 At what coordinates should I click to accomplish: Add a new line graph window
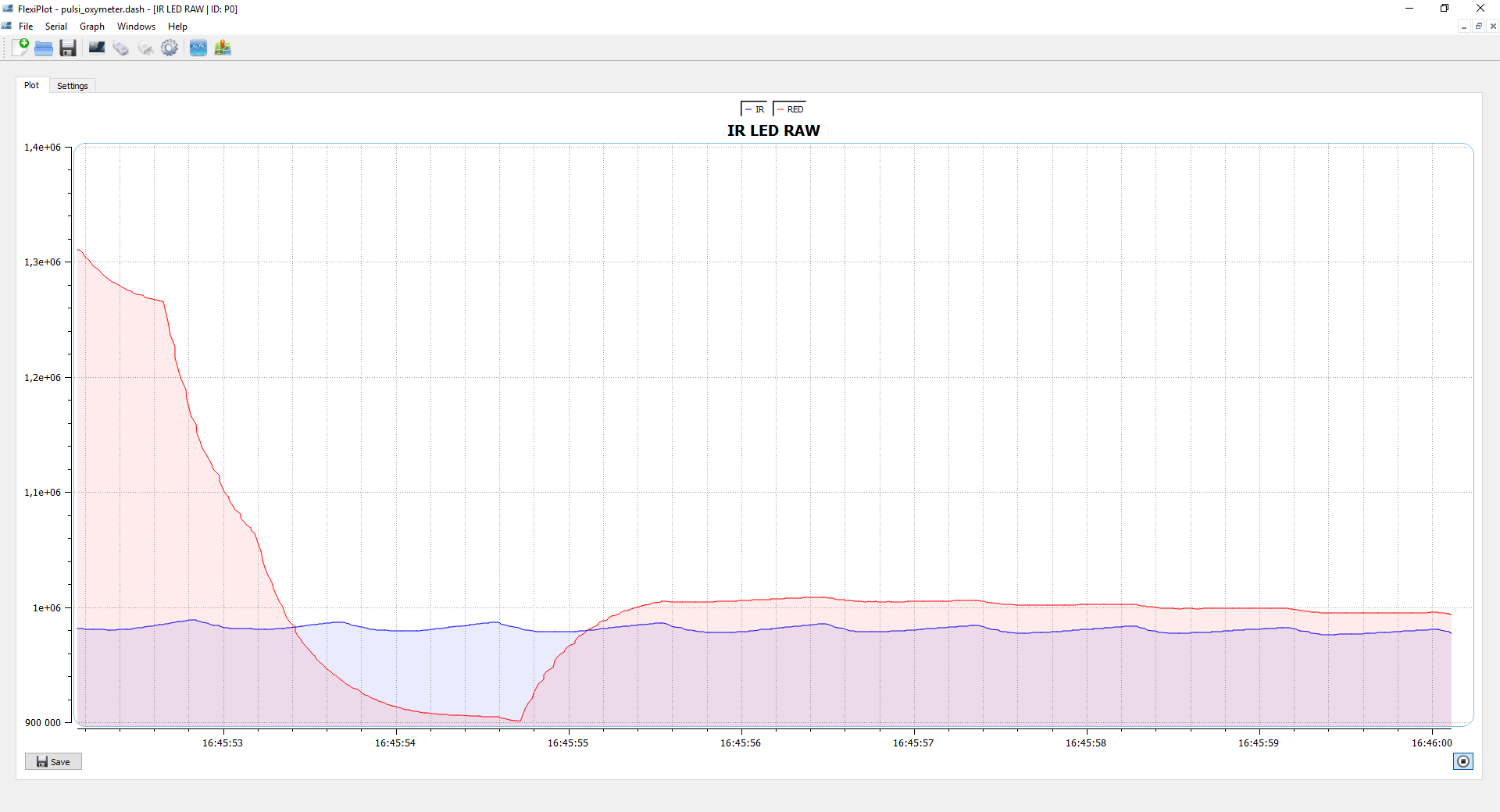(198, 48)
